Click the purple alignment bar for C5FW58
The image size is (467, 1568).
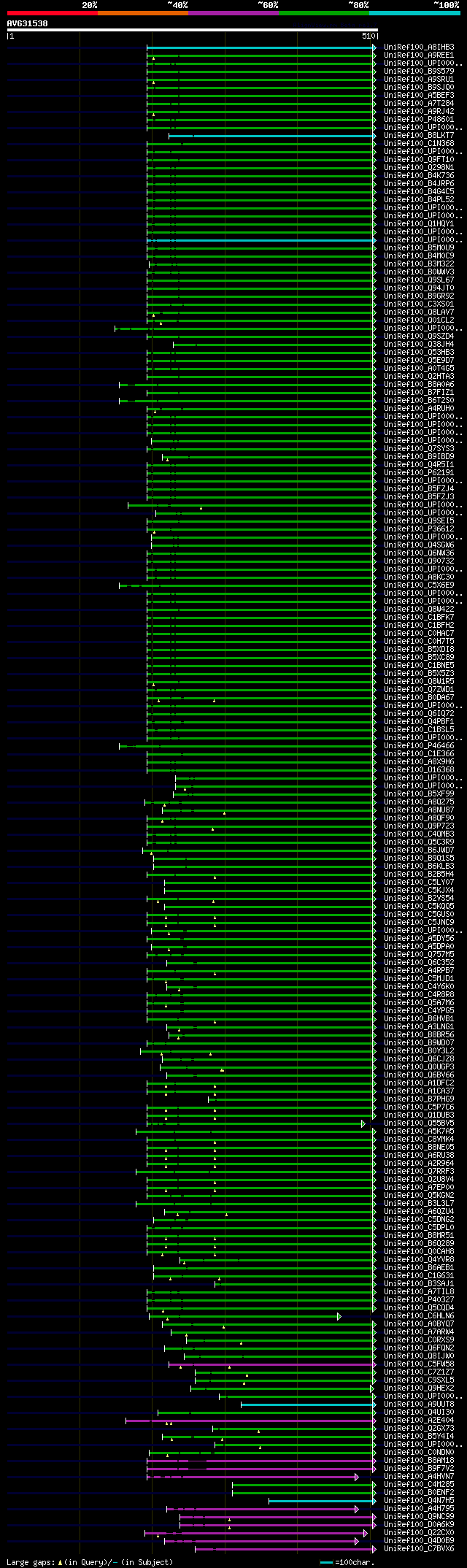pos(272,1364)
